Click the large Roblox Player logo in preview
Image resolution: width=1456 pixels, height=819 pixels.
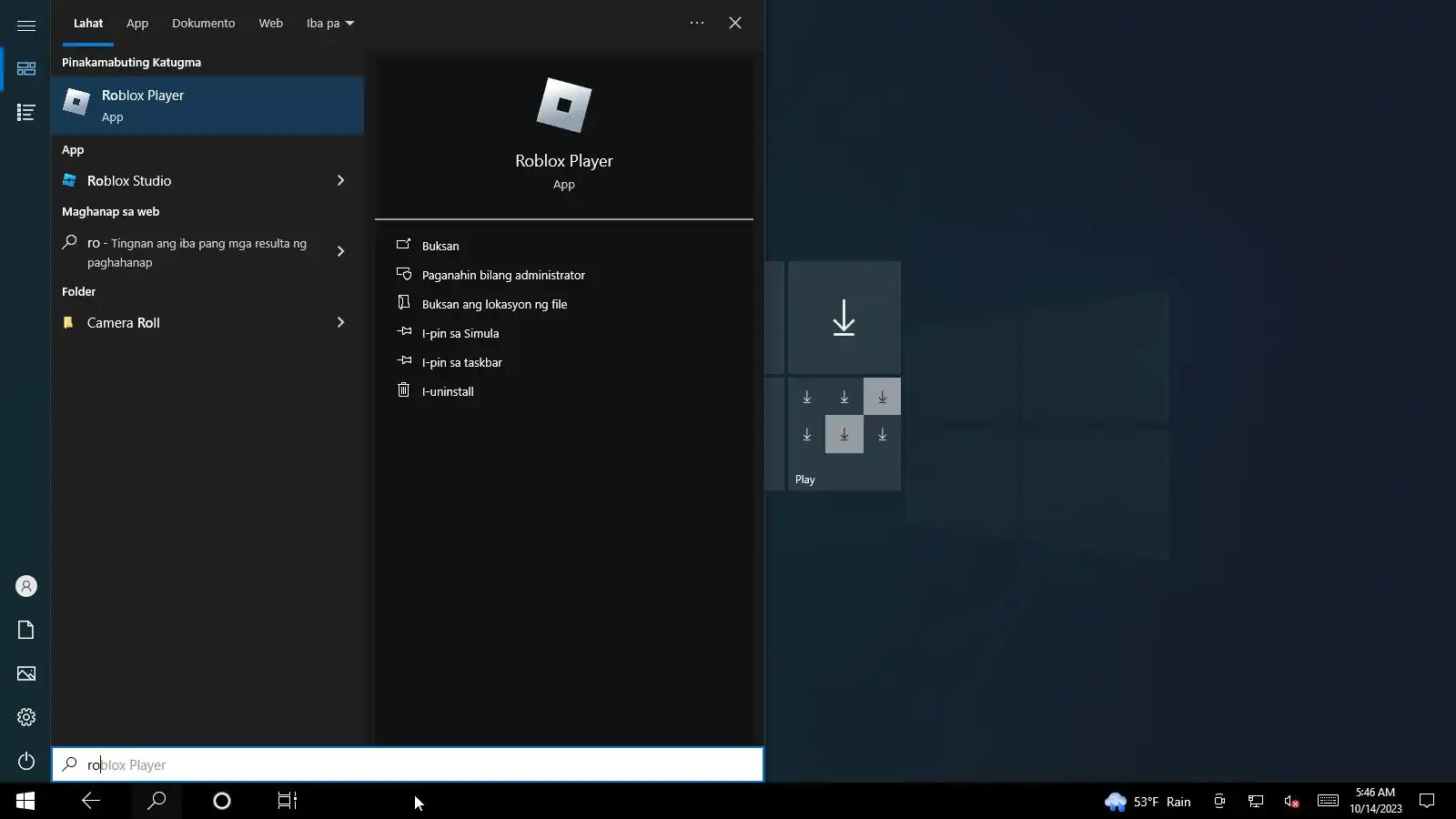[x=564, y=106]
